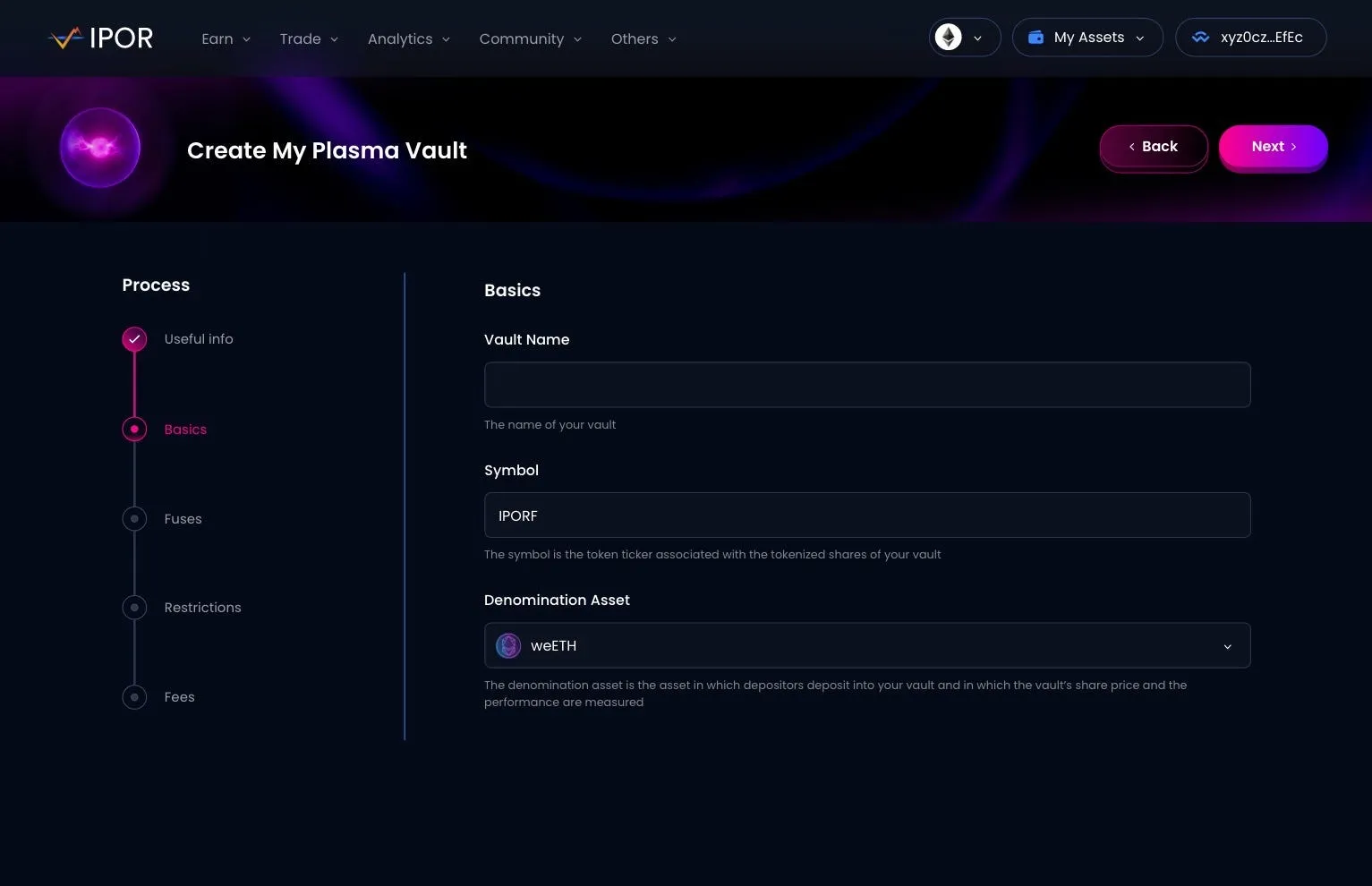The image size is (1372, 886).
Task: Click the weETH token icon
Action: click(x=508, y=645)
